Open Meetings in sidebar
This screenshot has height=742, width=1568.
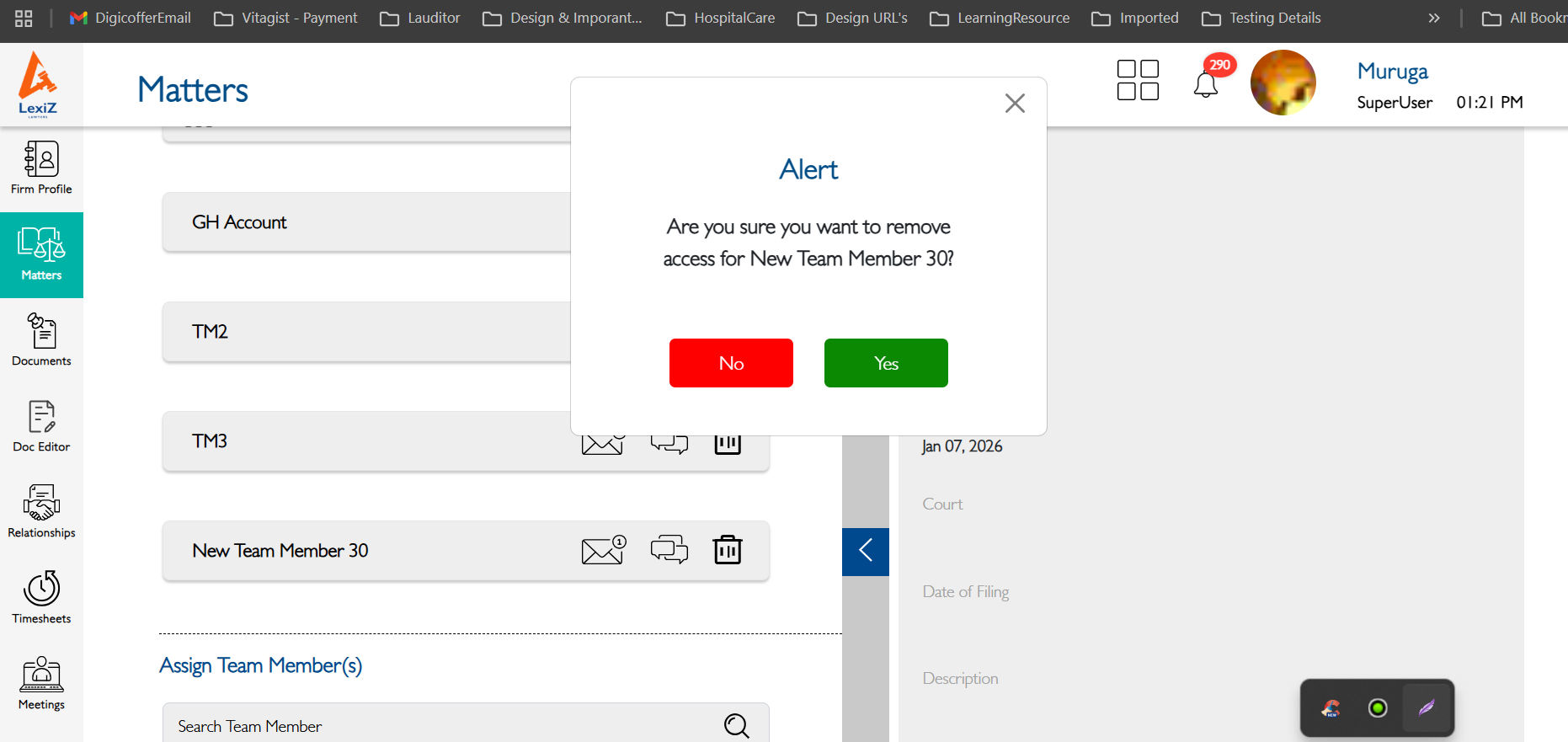41,684
